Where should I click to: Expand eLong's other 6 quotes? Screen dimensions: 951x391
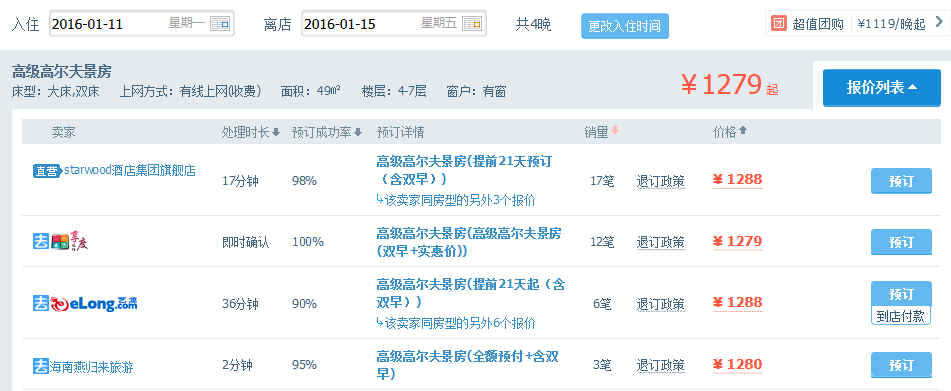tap(455, 323)
